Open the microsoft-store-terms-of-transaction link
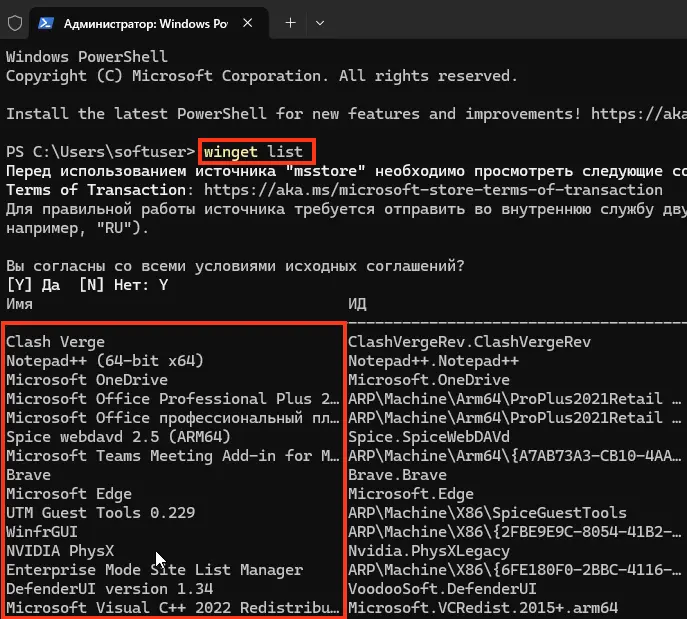This screenshot has height=619, width=687. pyautogui.click(x=433, y=190)
